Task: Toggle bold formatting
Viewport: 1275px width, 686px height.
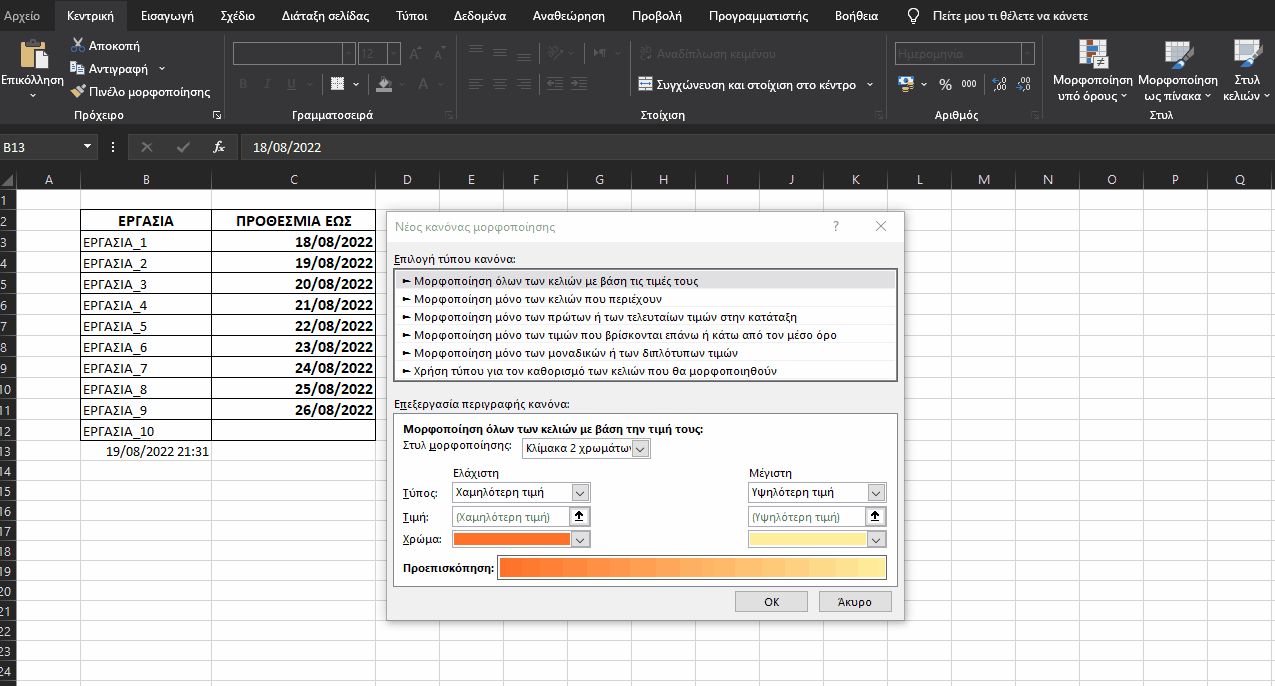Action: (241, 84)
